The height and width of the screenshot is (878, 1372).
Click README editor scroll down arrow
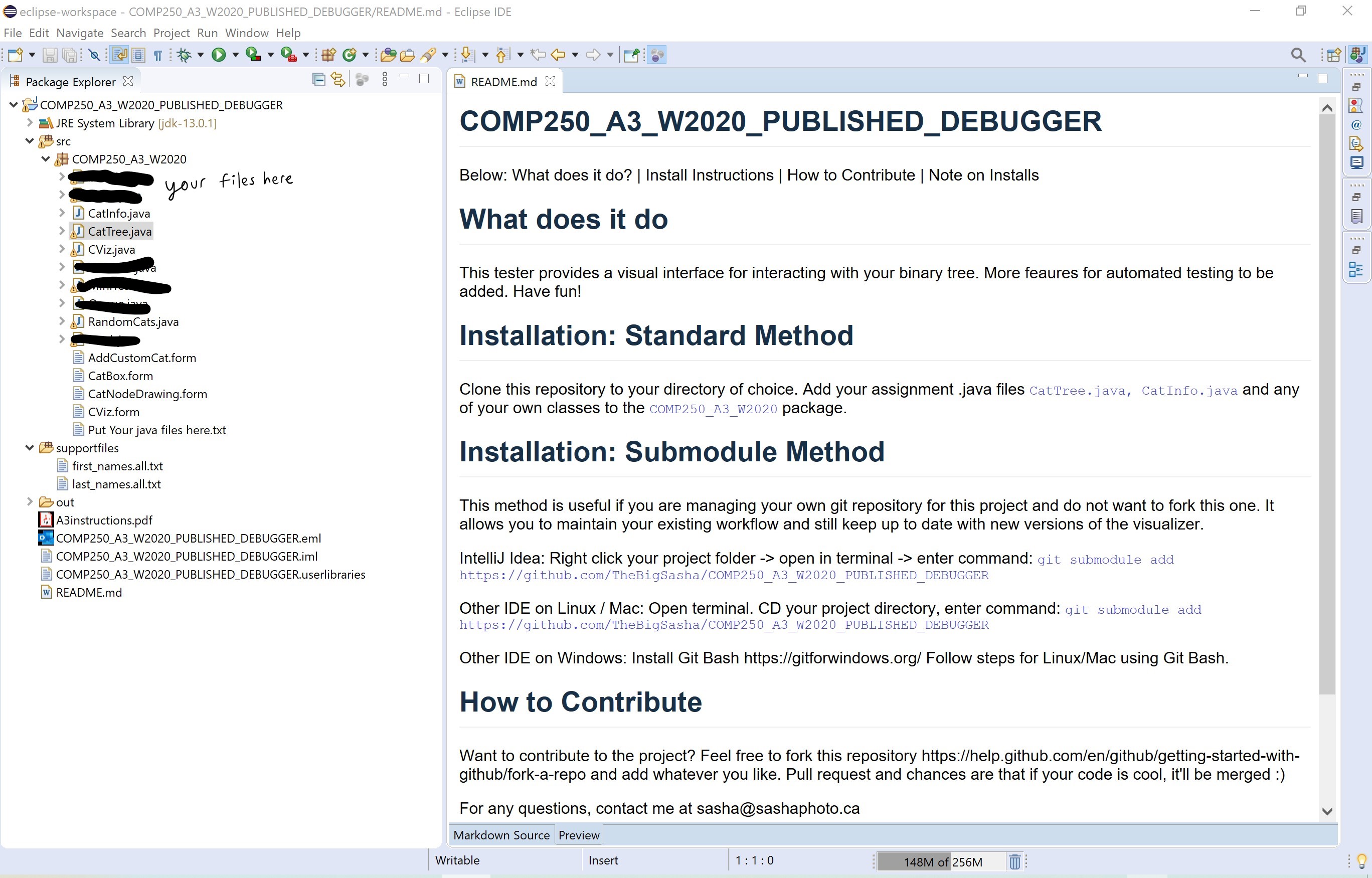pyautogui.click(x=1327, y=811)
